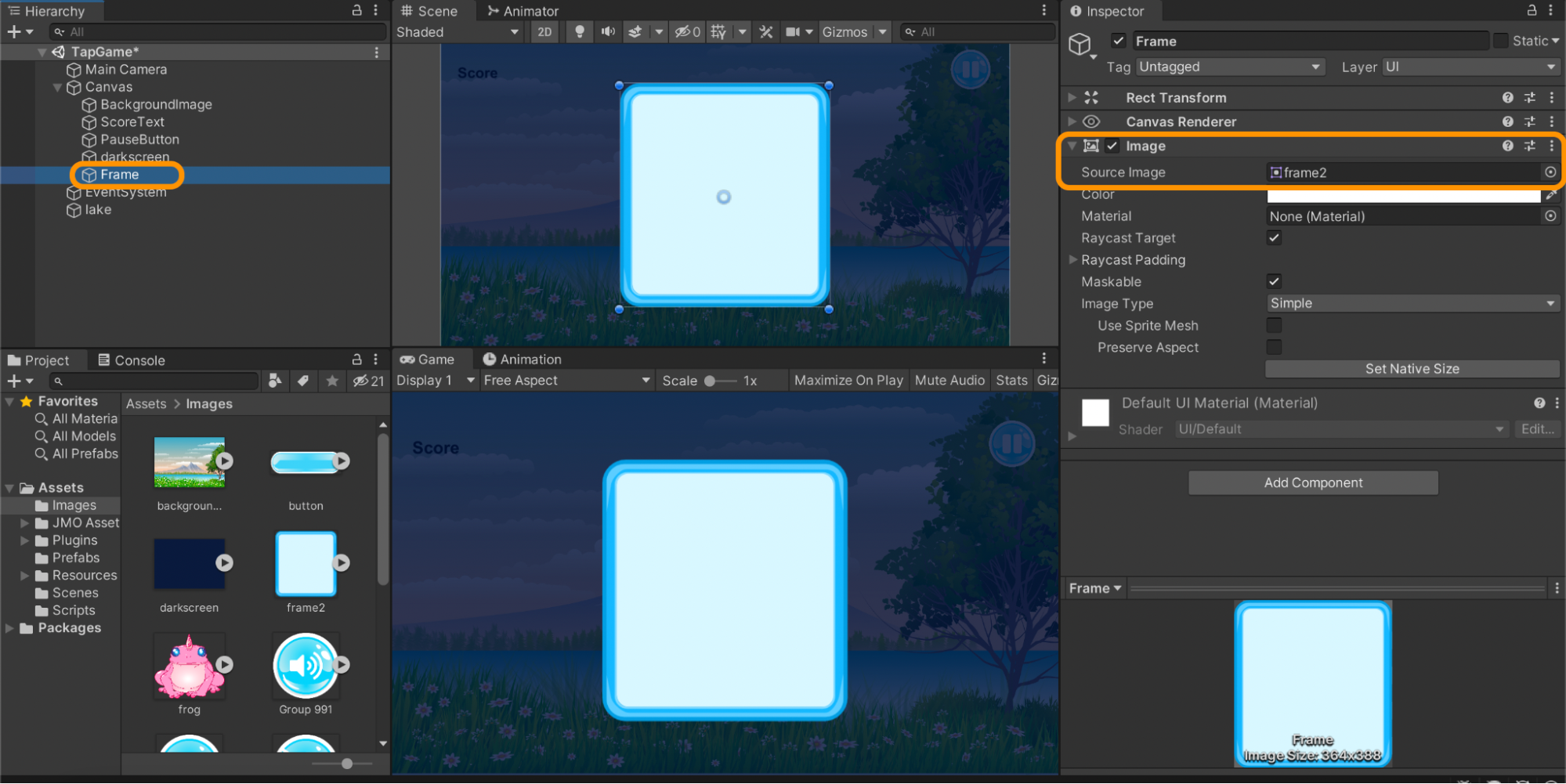Viewport: 1566px width, 784px height.
Task: Open scene camera settings icon
Action: point(794,31)
